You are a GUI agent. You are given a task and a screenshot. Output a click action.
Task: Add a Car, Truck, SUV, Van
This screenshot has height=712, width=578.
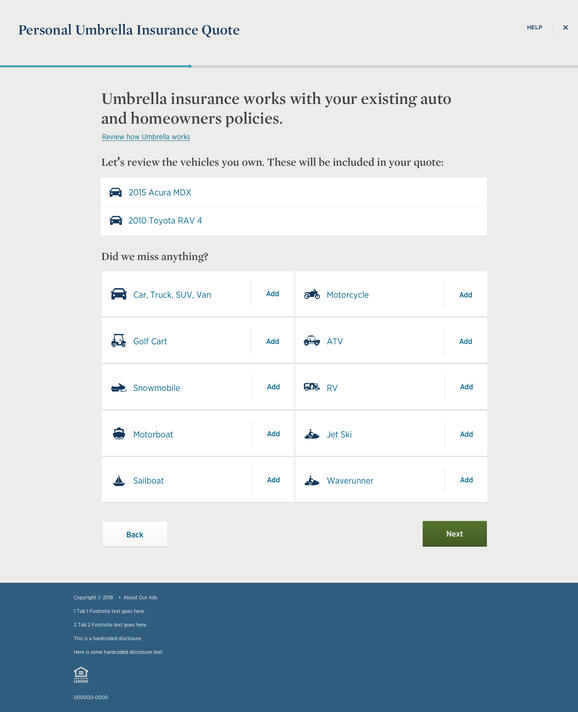click(272, 294)
